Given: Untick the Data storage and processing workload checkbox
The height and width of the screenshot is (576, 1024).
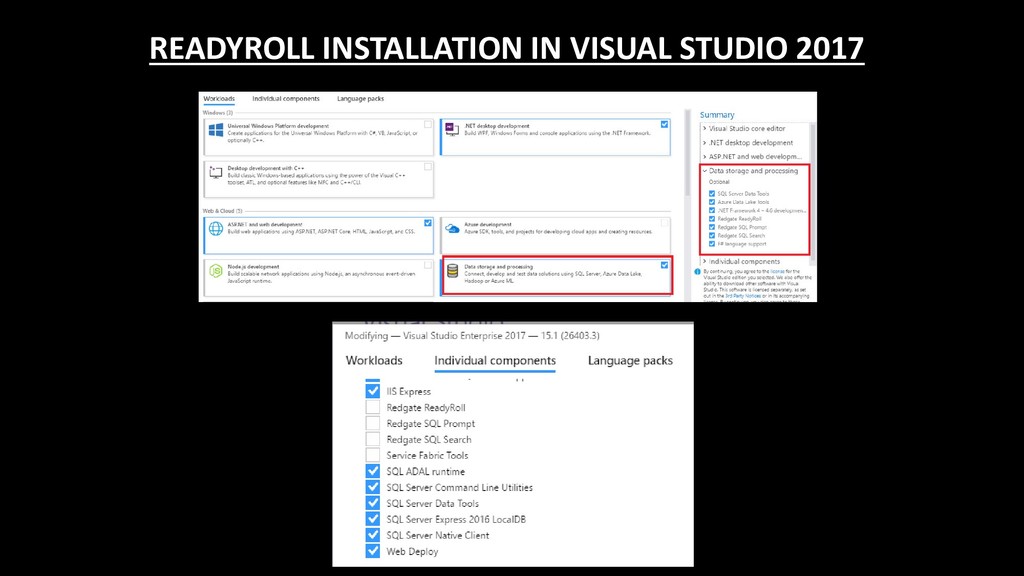Looking at the screenshot, I should click(664, 265).
